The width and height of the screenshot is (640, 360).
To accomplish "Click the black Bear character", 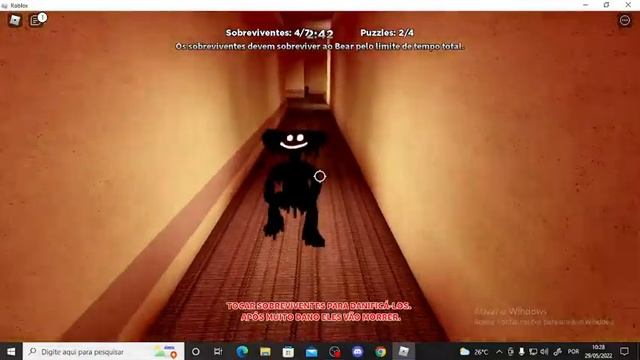I will point(294,187).
